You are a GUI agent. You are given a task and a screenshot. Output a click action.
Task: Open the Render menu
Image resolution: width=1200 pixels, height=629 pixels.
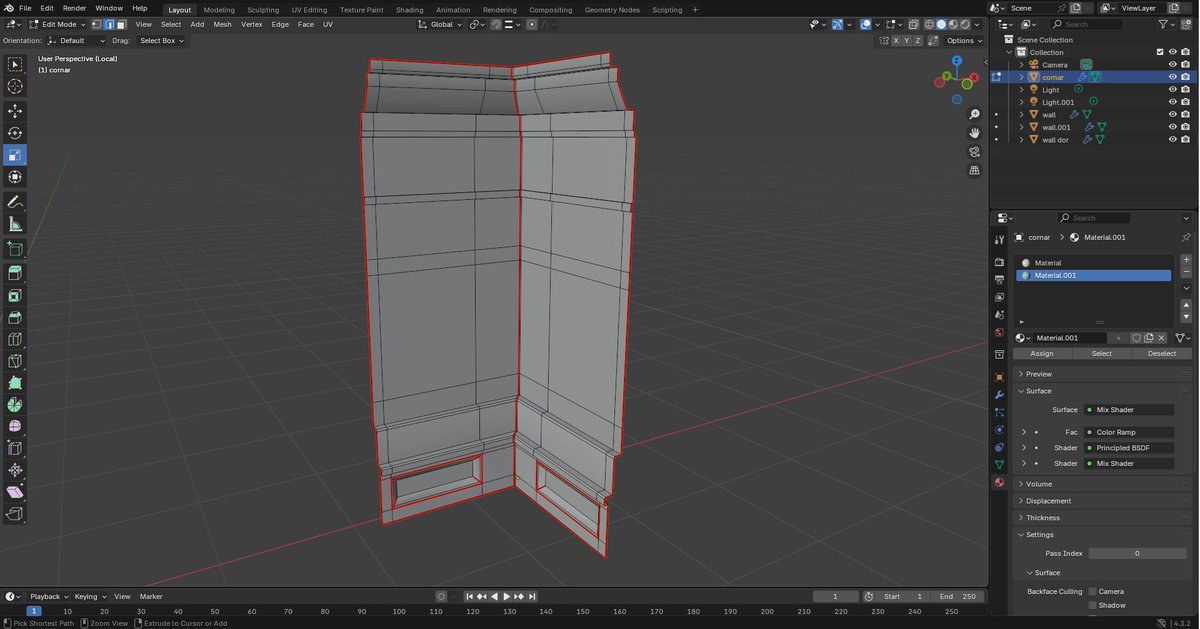[75, 8]
